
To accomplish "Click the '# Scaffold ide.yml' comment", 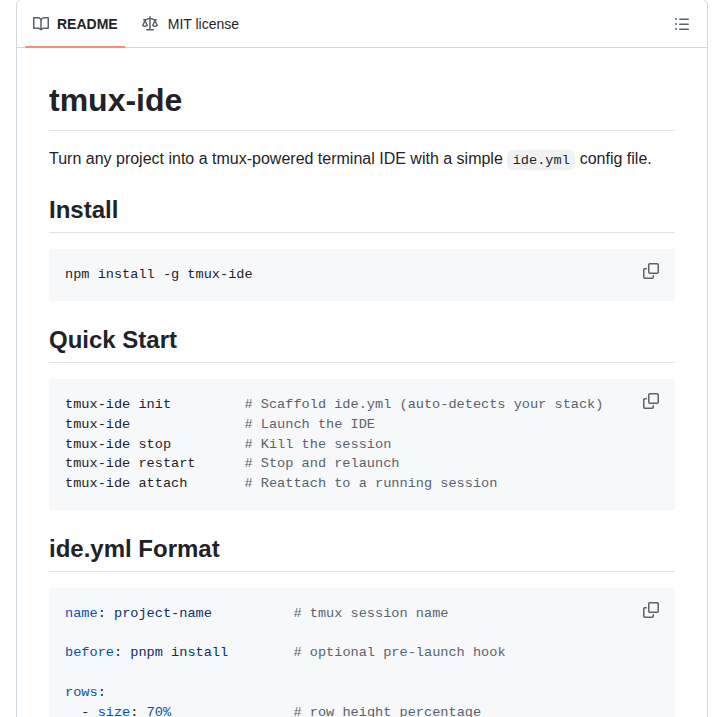I will pyautogui.click(x=424, y=404).
